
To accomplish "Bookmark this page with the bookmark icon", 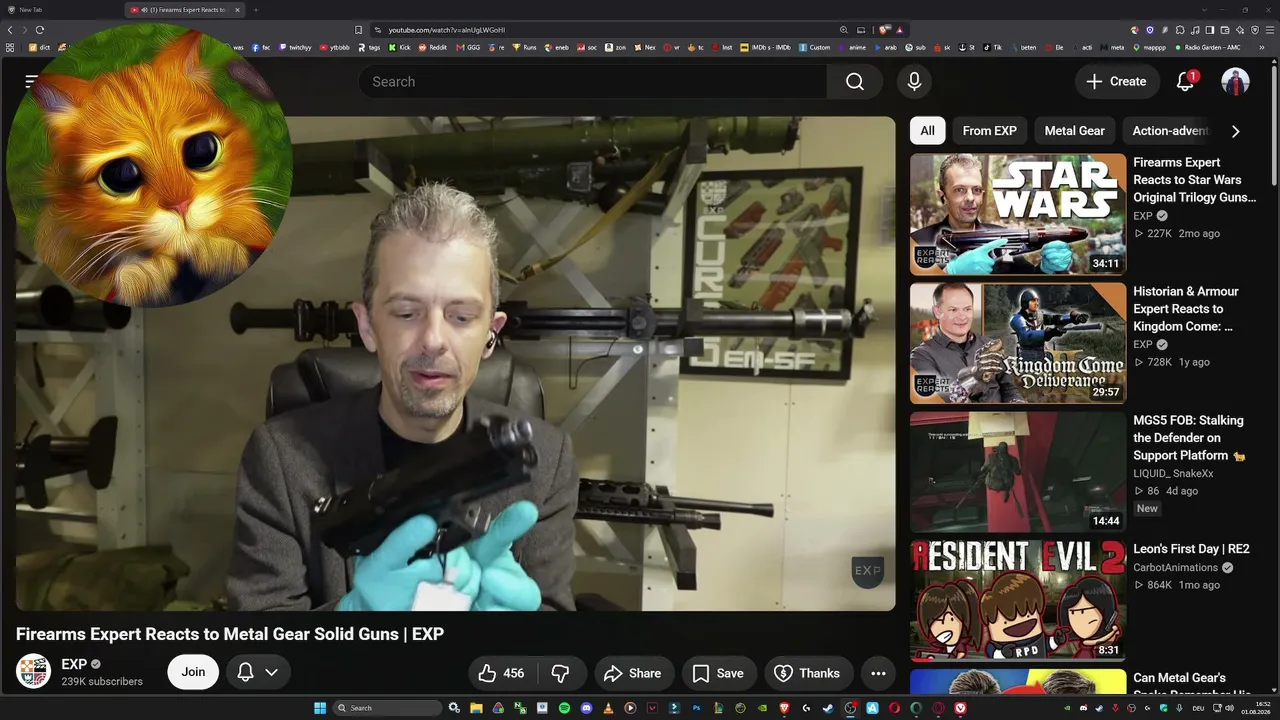I will coord(359,30).
